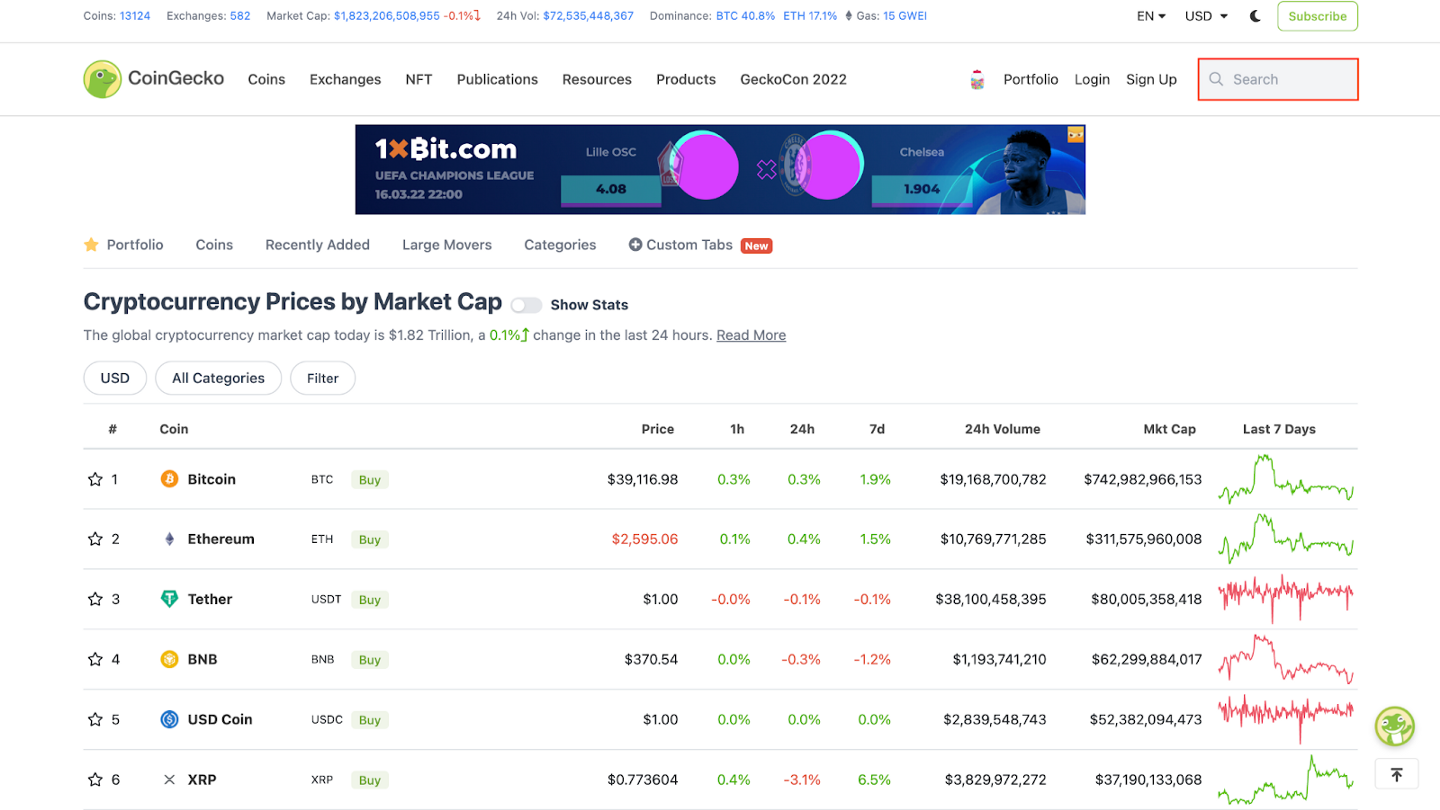
Task: Click the magnifier icon in Search
Action: [x=1216, y=79]
